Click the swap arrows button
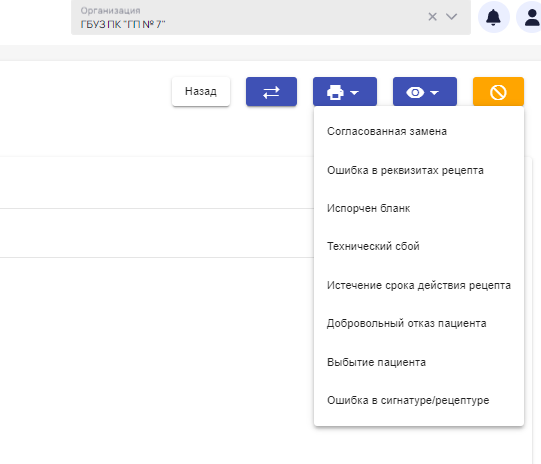This screenshot has width=541, height=464. 271,91
